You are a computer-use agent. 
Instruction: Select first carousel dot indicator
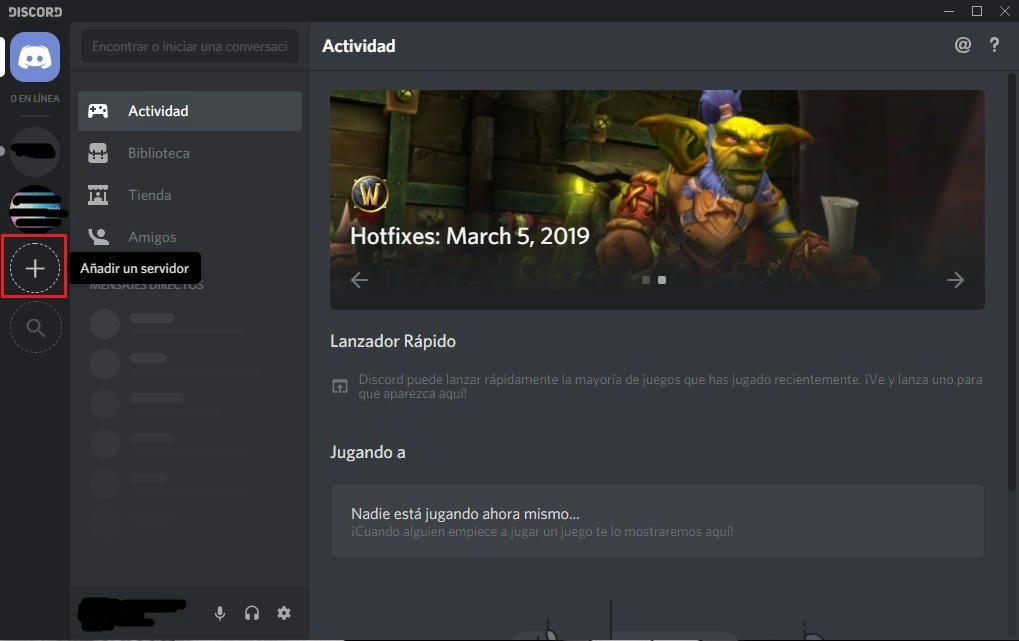click(646, 280)
